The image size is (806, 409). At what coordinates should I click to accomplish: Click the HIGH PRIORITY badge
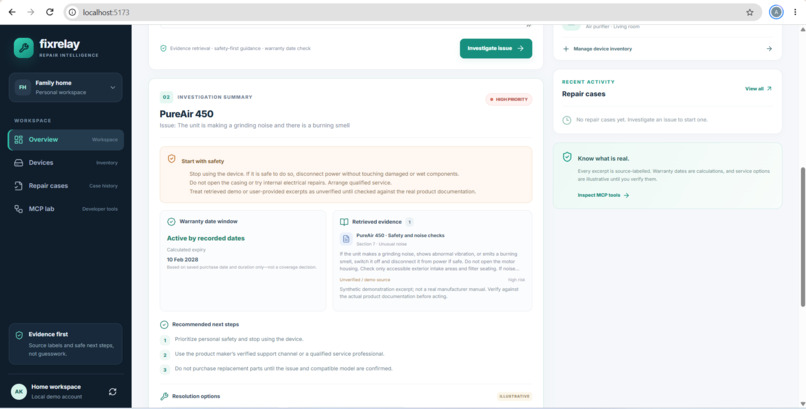[509, 99]
